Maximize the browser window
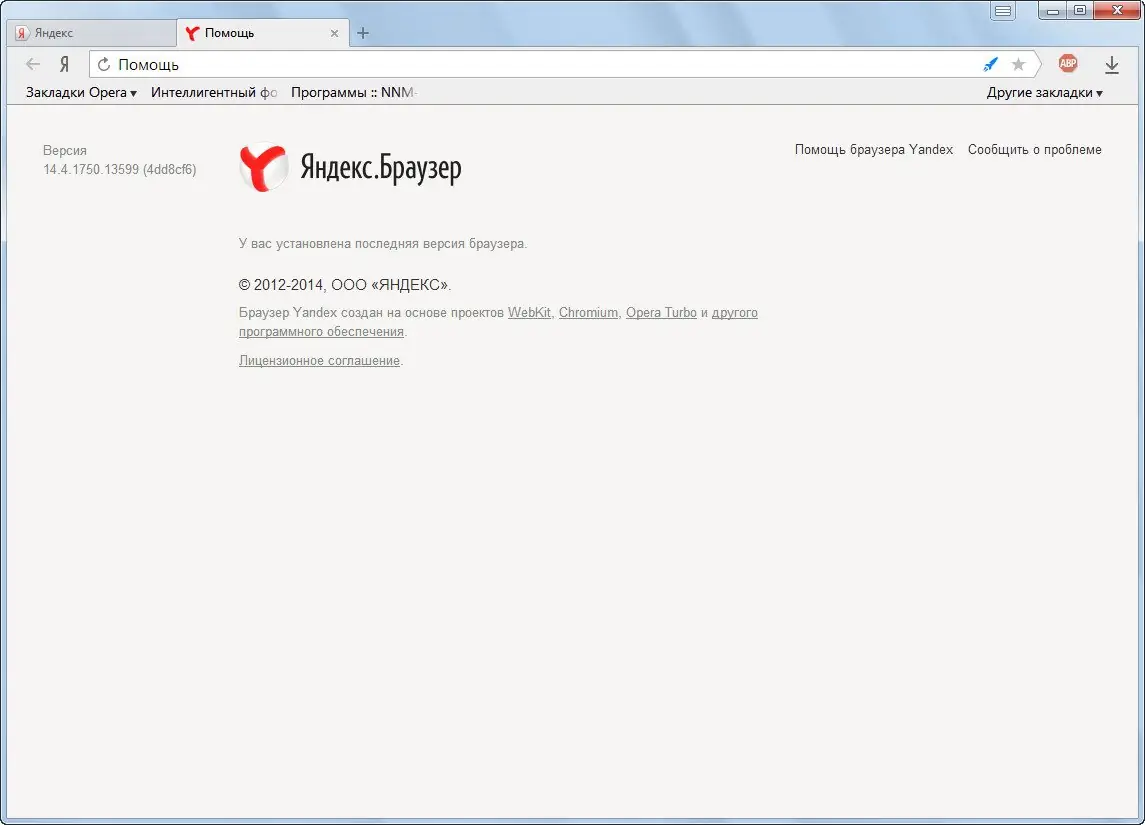The height and width of the screenshot is (825, 1145). point(1079,10)
